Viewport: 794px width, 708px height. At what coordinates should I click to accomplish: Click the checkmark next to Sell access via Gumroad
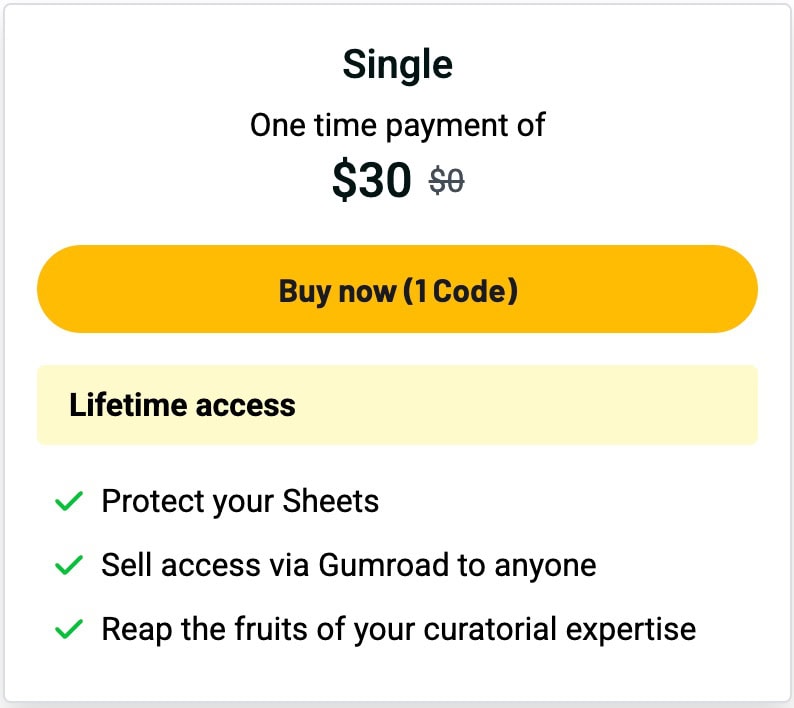click(x=68, y=566)
